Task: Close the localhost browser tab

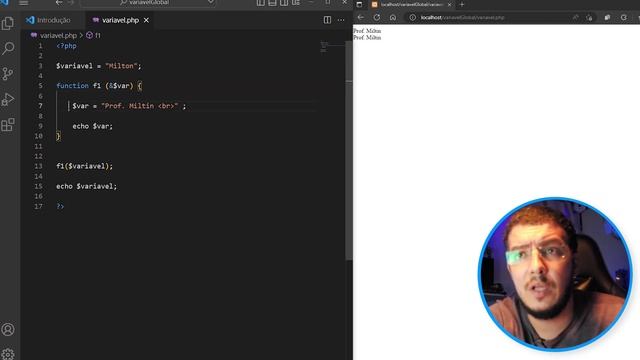Action: pyautogui.click(x=449, y=4)
